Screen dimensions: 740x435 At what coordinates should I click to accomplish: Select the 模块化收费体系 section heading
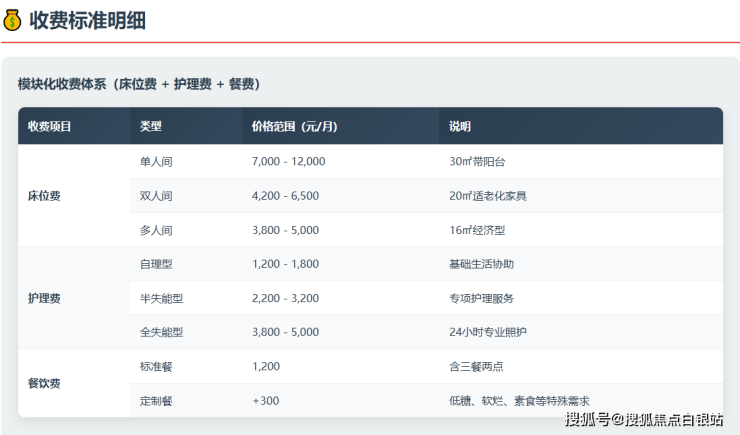coord(139,84)
